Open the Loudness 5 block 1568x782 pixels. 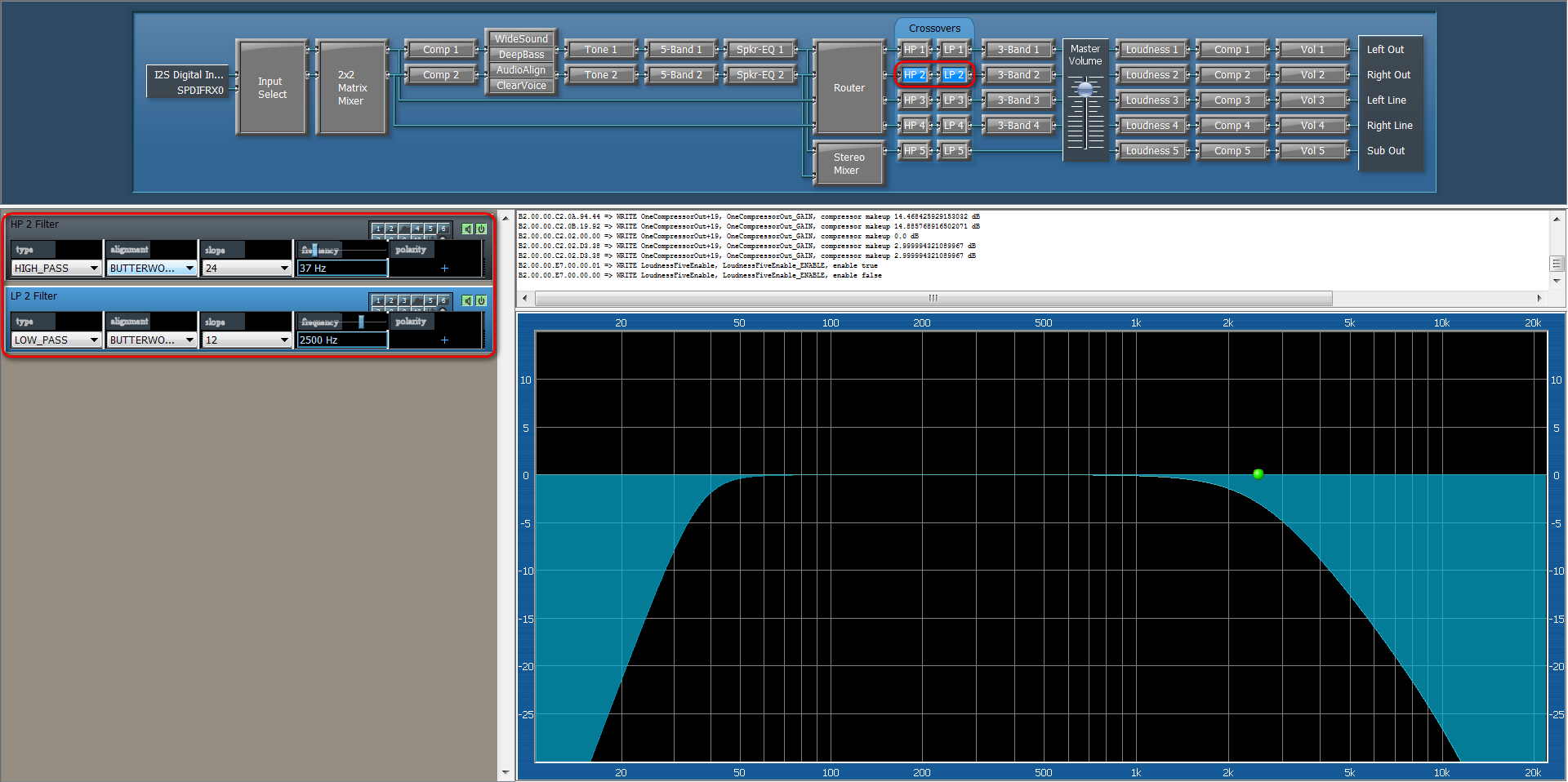pyautogui.click(x=1151, y=151)
